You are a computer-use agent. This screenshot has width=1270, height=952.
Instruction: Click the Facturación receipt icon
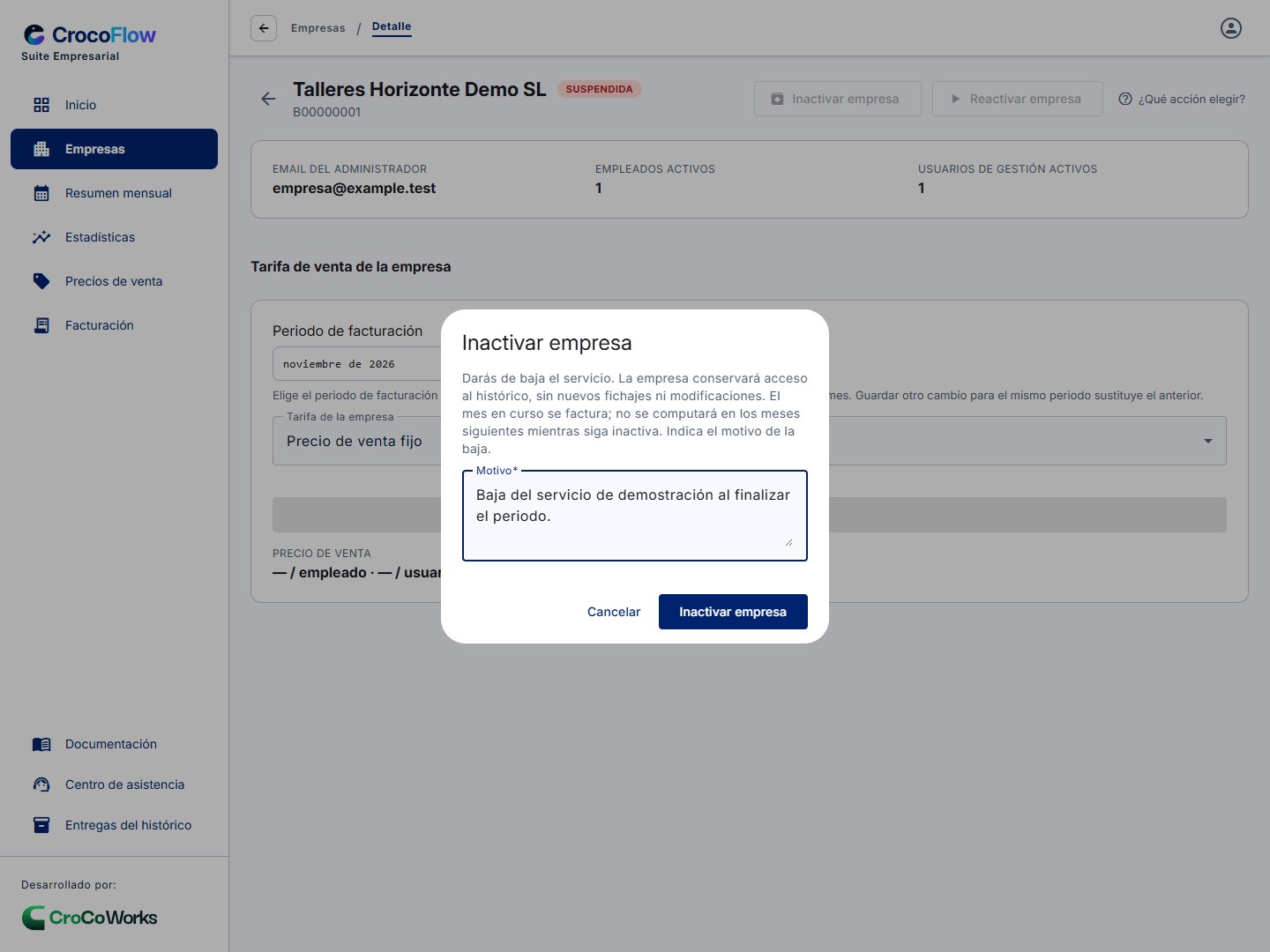point(41,325)
